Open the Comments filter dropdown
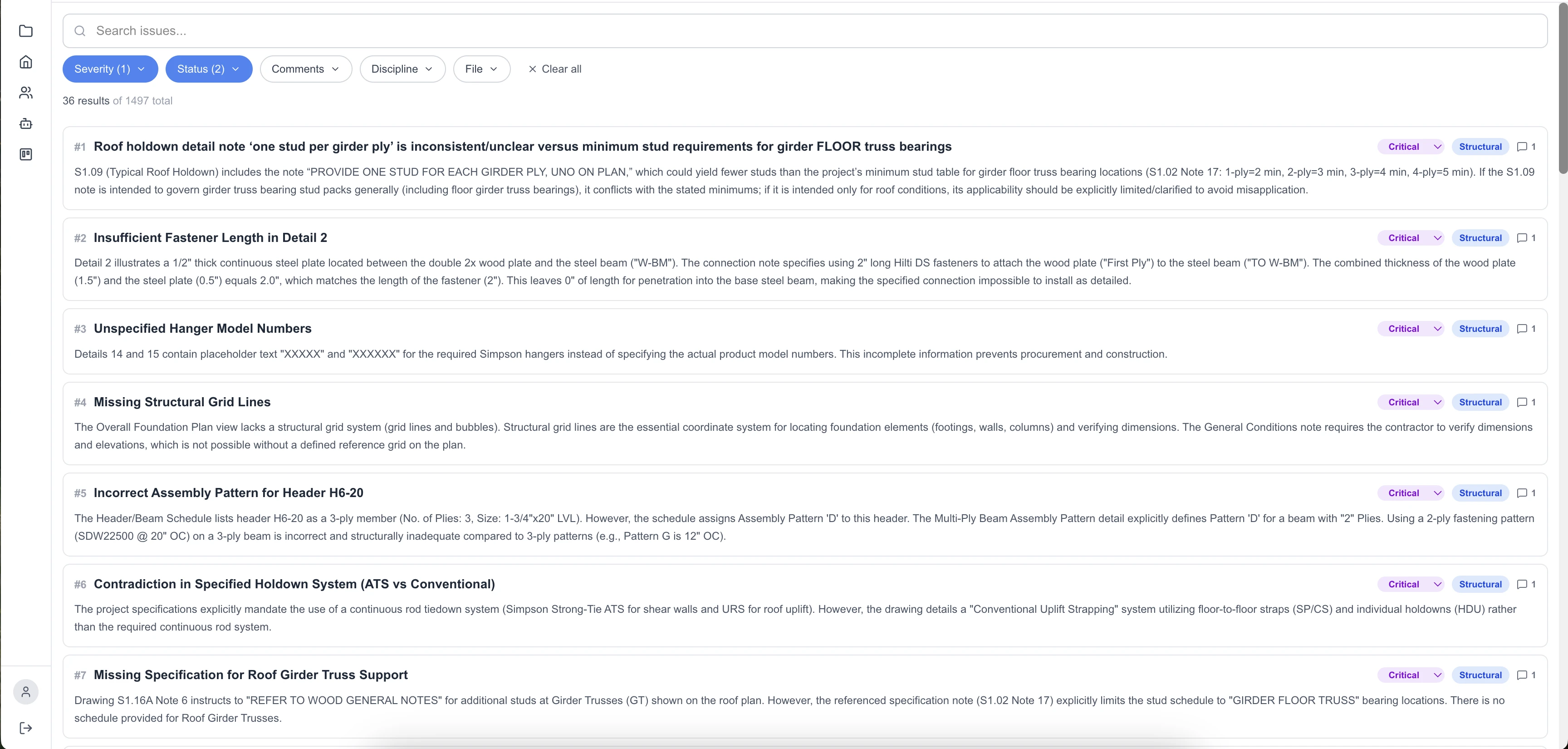1568x749 pixels. click(305, 69)
